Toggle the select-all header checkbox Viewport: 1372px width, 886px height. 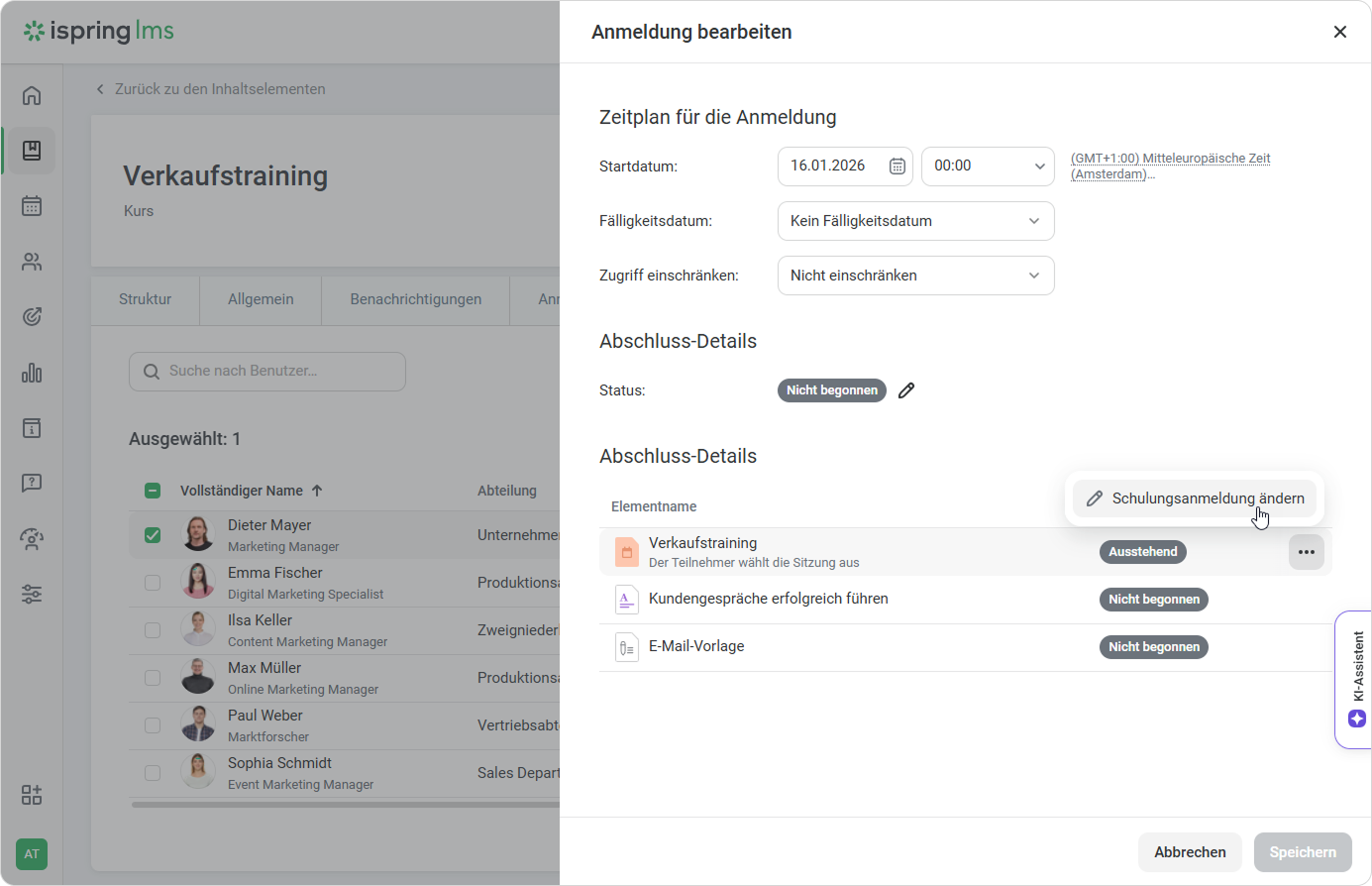[153, 491]
